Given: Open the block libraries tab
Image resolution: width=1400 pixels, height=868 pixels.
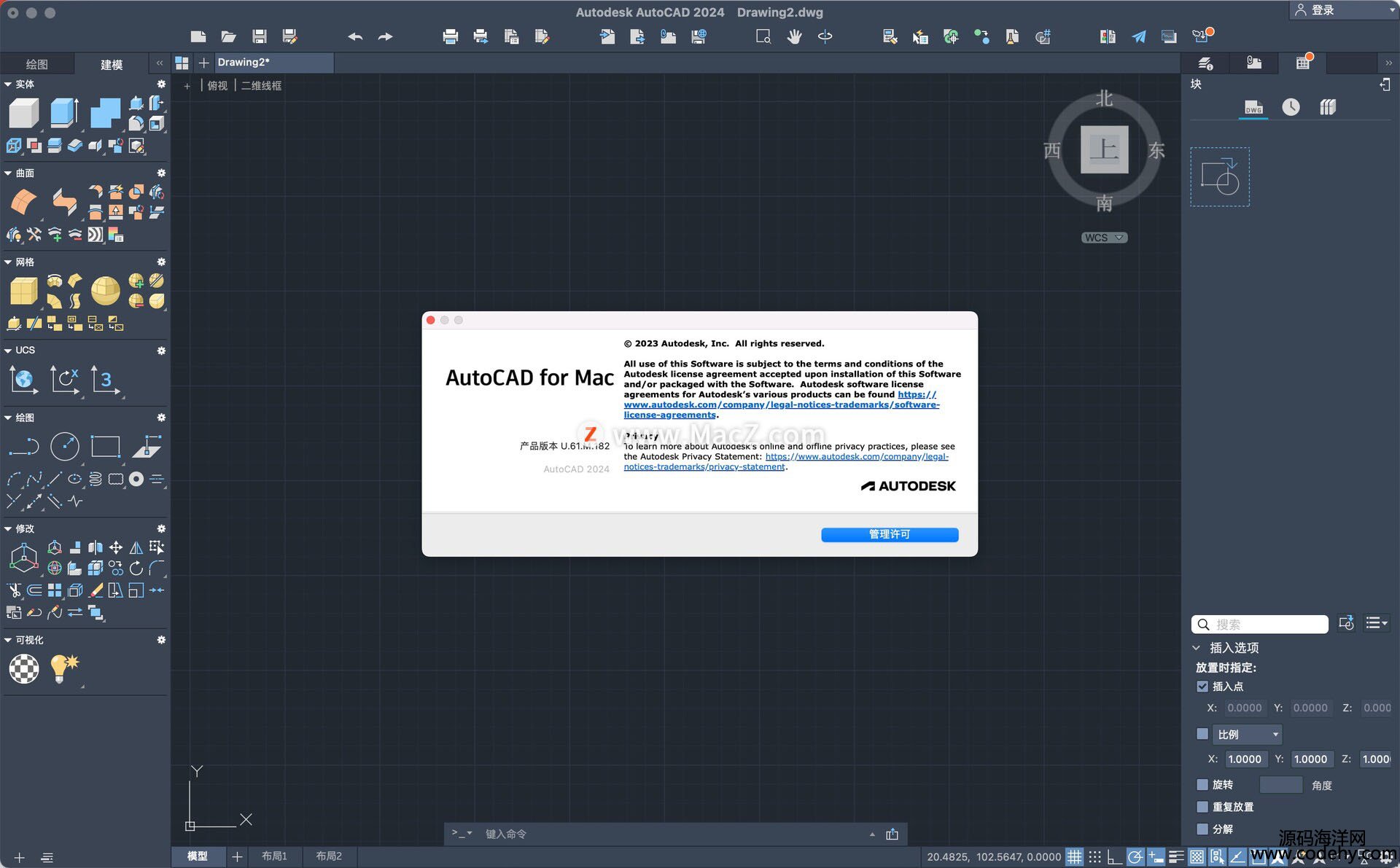Looking at the screenshot, I should [x=1328, y=108].
